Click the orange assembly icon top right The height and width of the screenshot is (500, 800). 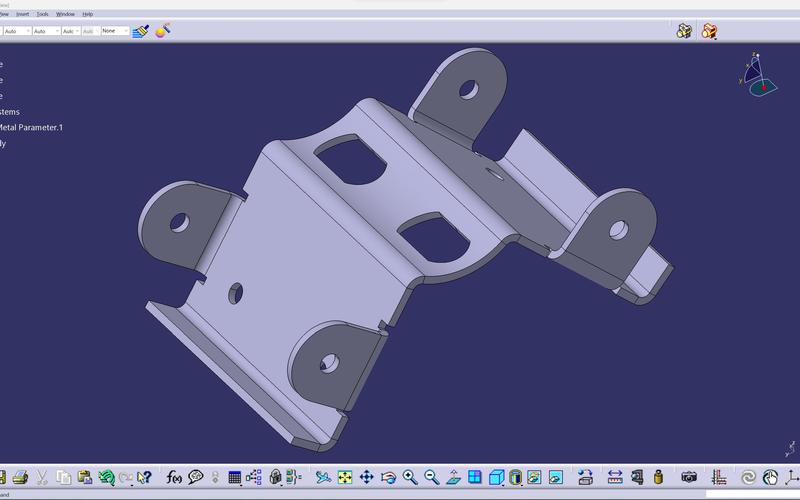[709, 31]
